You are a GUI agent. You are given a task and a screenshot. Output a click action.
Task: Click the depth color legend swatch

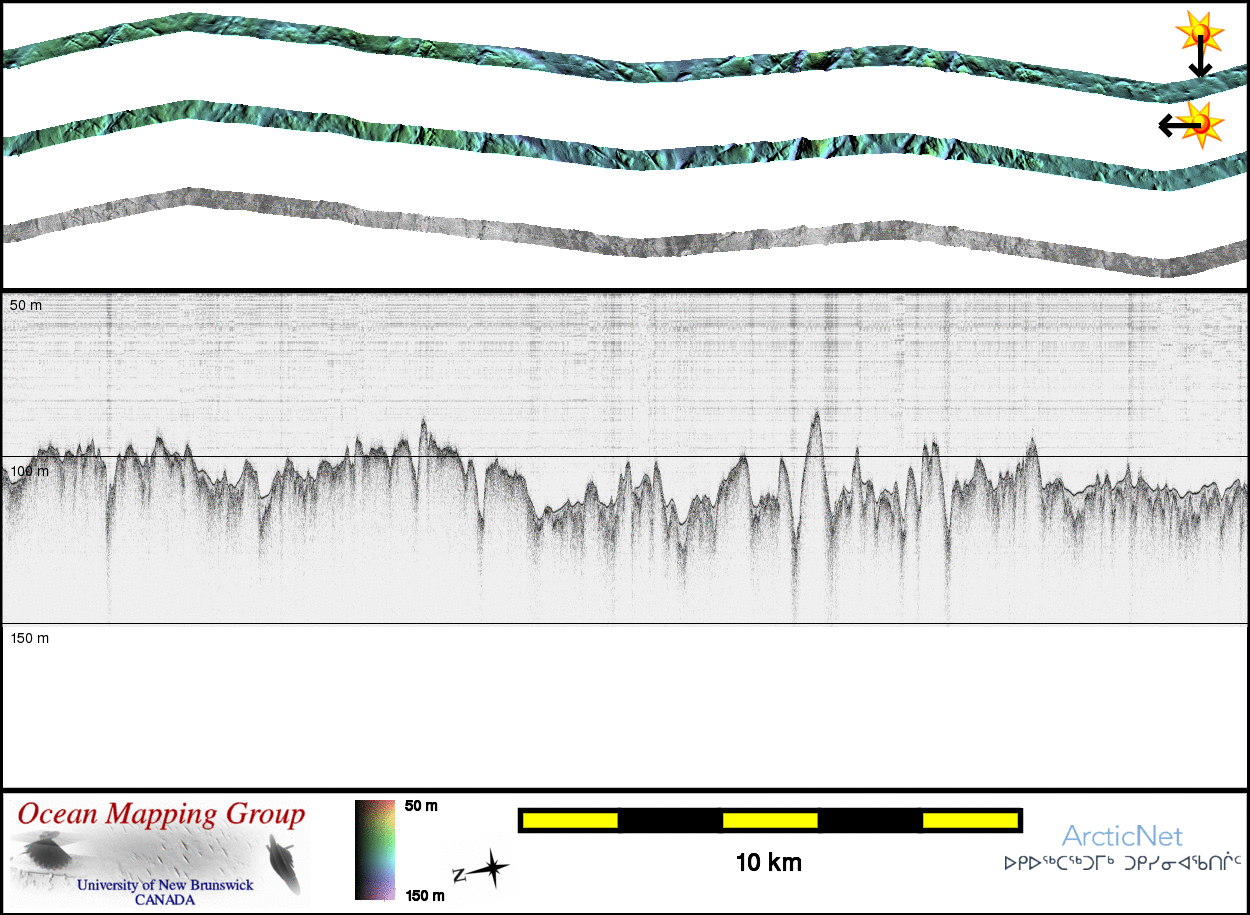point(375,850)
